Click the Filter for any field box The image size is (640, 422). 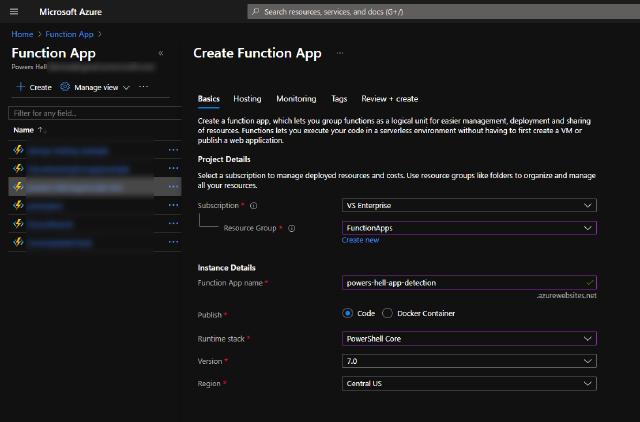tap(95, 113)
